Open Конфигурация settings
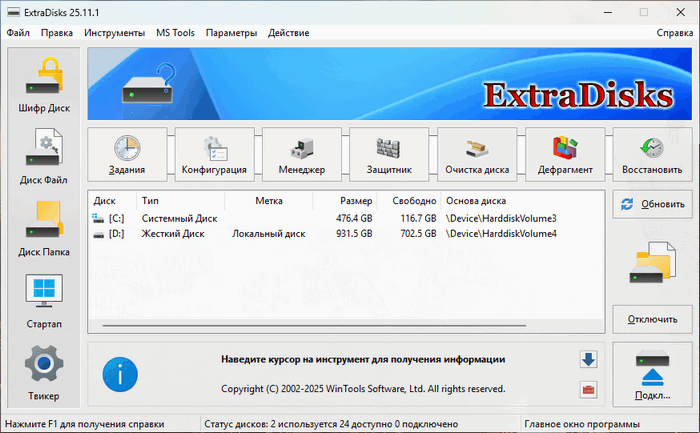700x433 pixels. pyautogui.click(x=214, y=154)
